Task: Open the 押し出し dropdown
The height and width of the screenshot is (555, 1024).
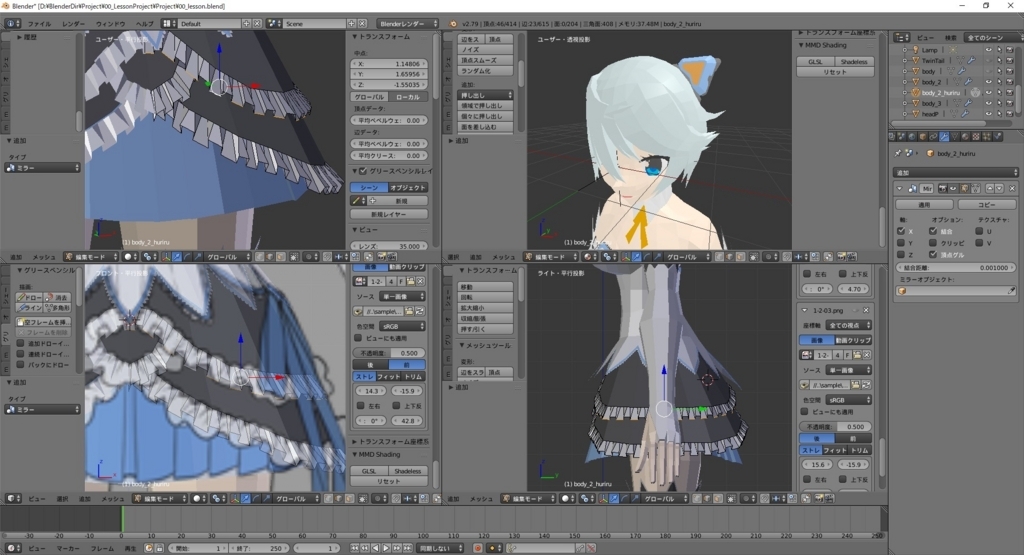Action: [x=485, y=95]
